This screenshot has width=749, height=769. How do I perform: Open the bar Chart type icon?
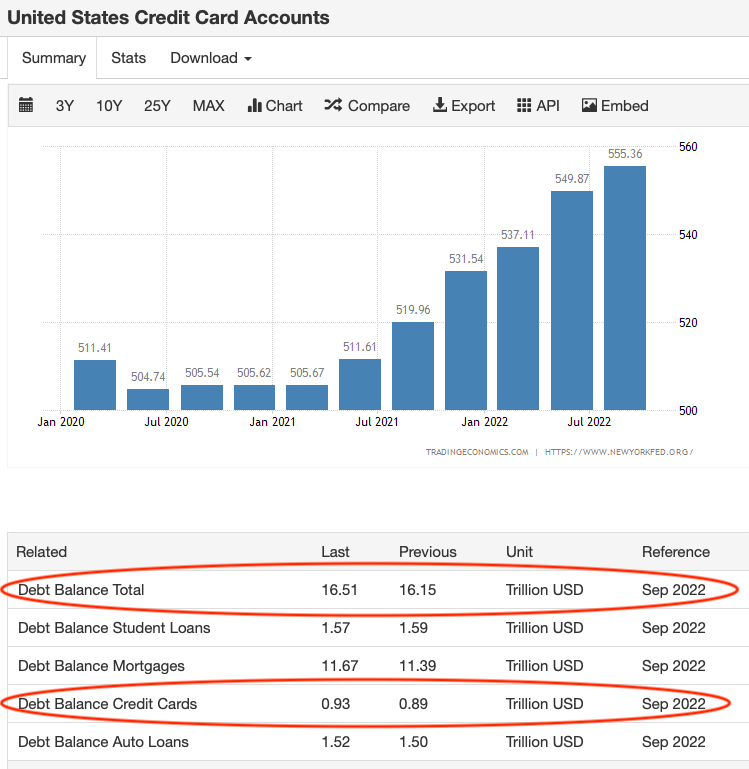pos(254,105)
